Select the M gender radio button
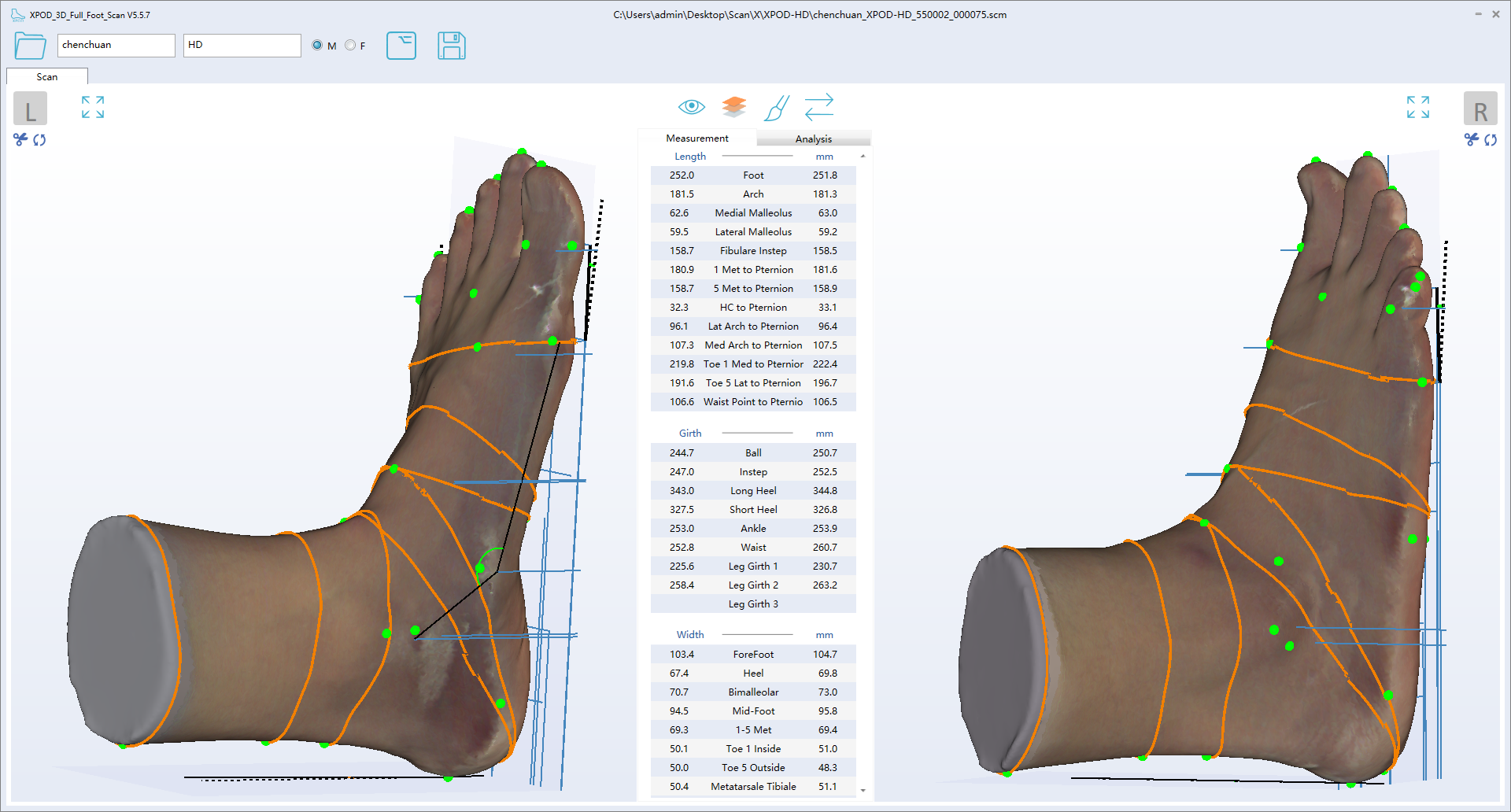This screenshot has width=1511, height=812. (317, 46)
